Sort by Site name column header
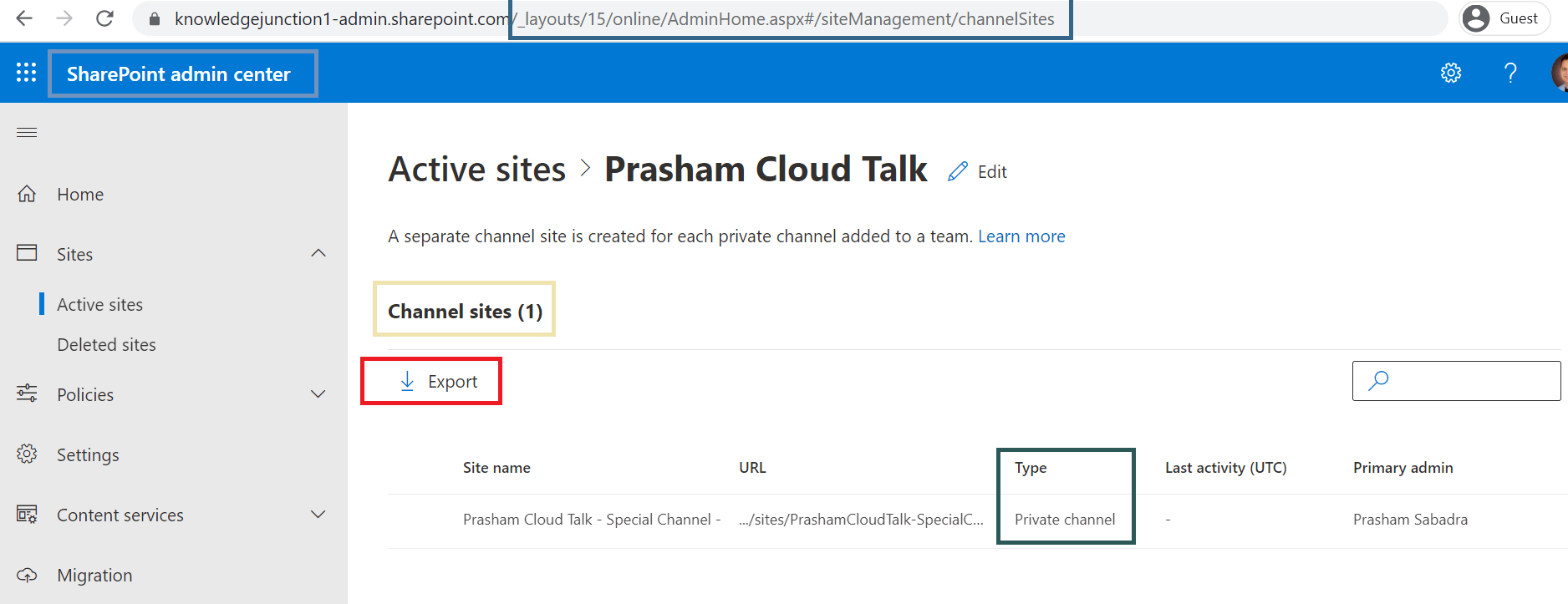This screenshot has width=1568, height=604. [x=496, y=467]
